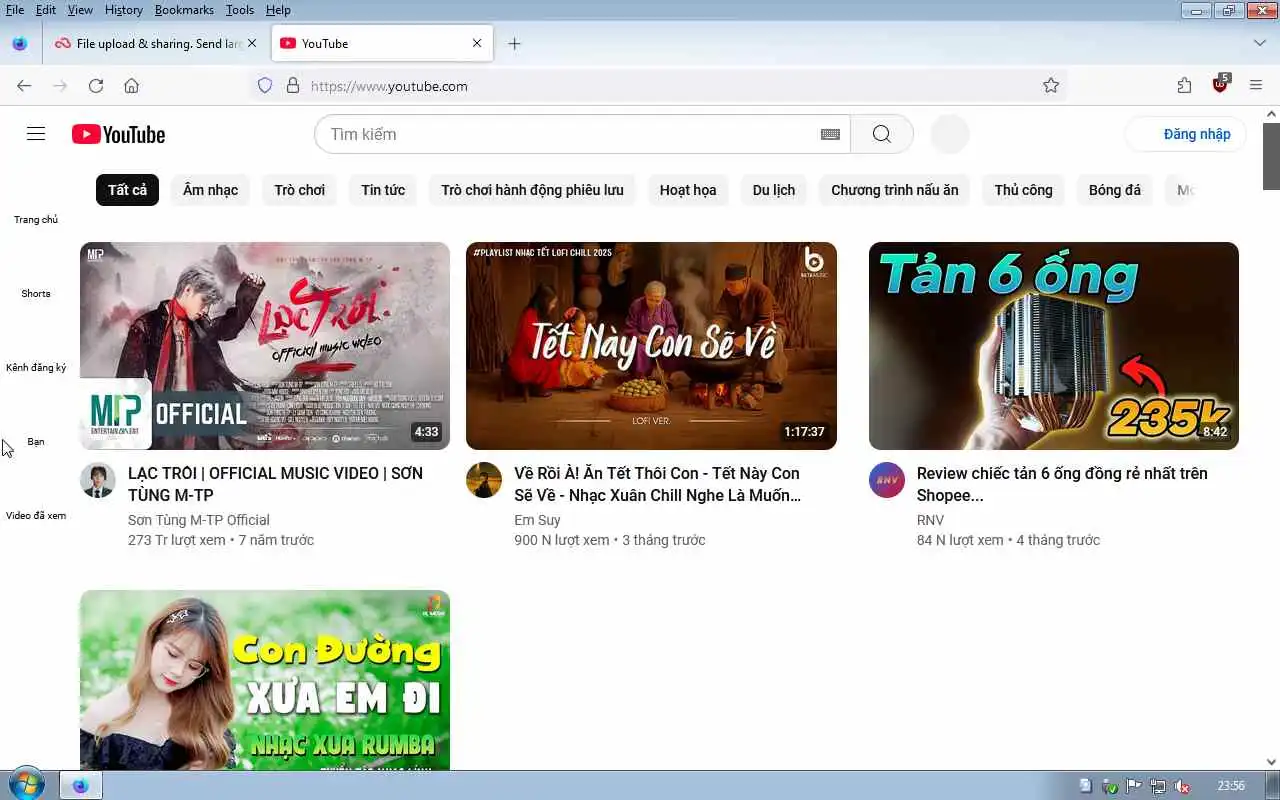Click the Đăng nhập sign-in button
Image resolution: width=1280 pixels, height=800 pixels.
[1186, 134]
